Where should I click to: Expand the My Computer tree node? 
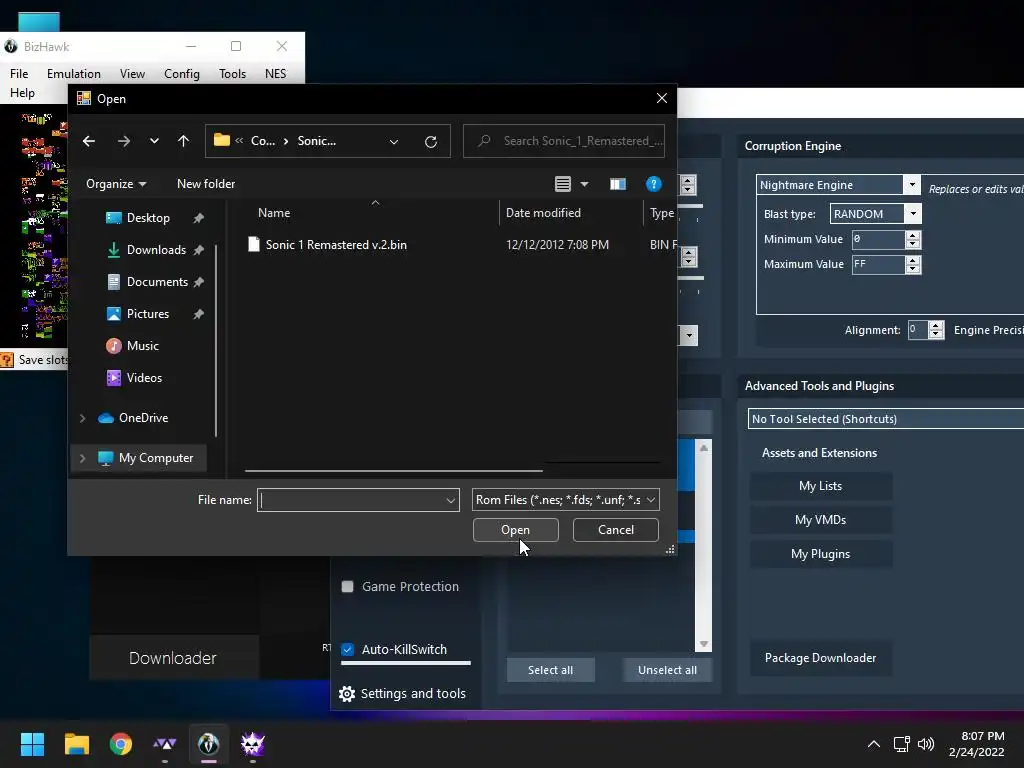pos(82,458)
